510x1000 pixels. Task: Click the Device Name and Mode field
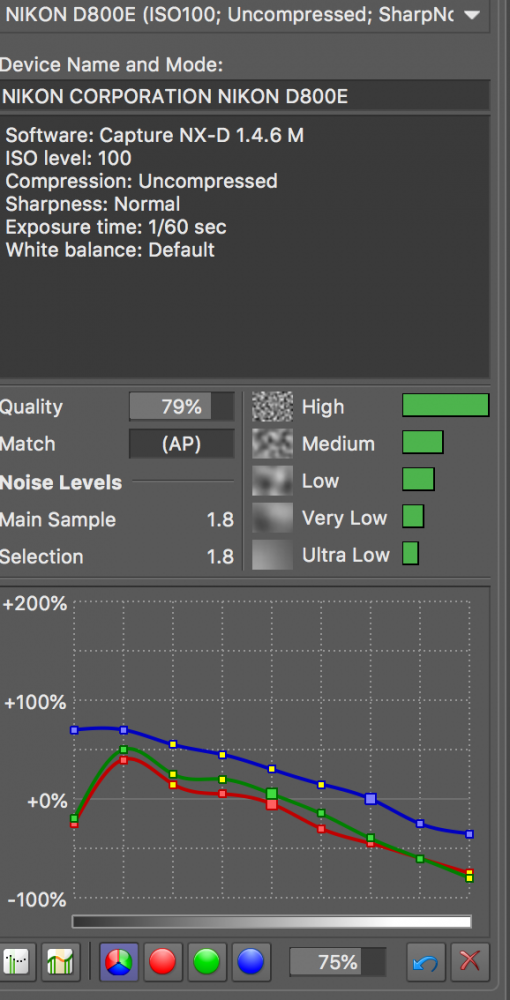[245, 96]
